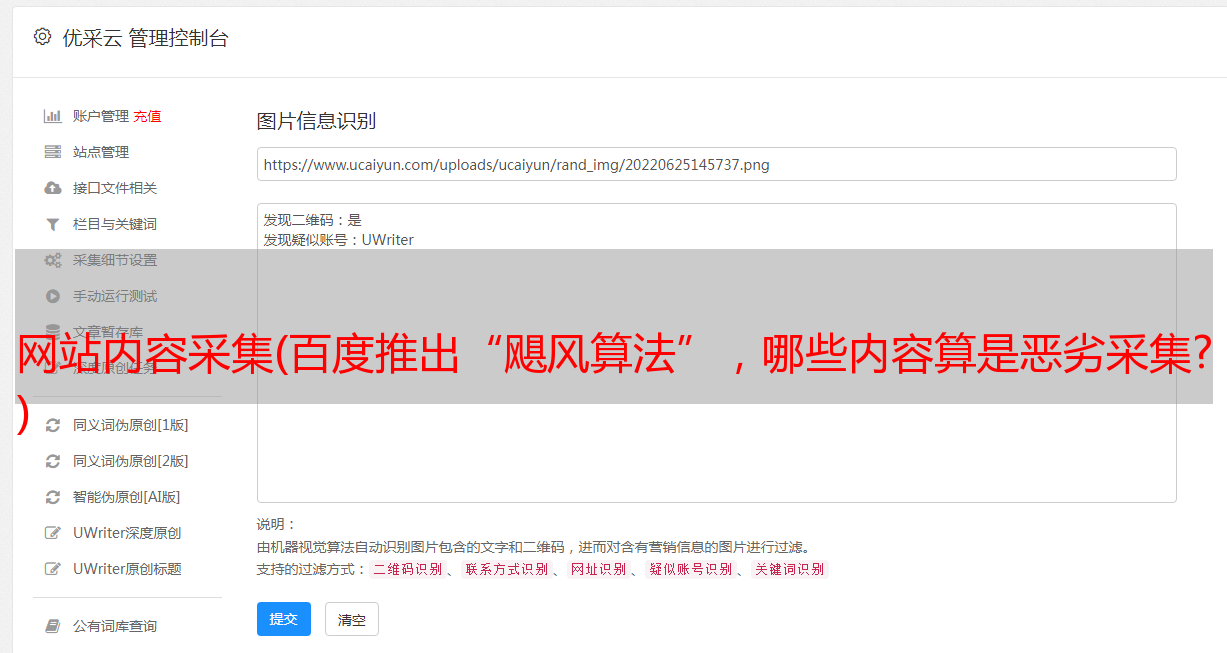
Task: Click the 图片信息识别 heading
Action: 316,121
